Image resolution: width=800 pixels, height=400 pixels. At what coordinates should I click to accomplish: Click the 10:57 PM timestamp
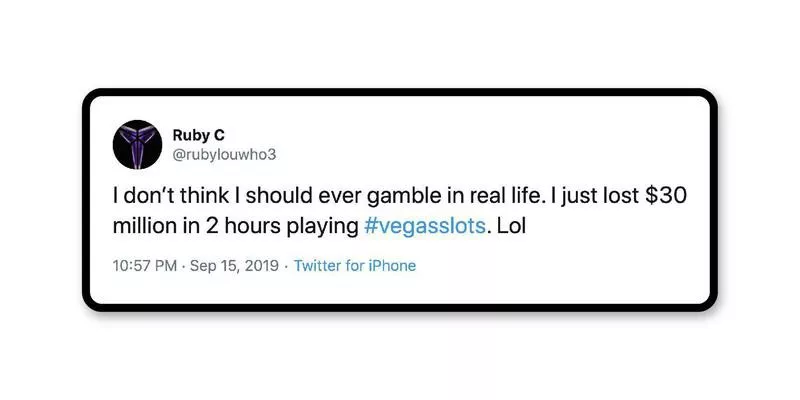coord(145,266)
